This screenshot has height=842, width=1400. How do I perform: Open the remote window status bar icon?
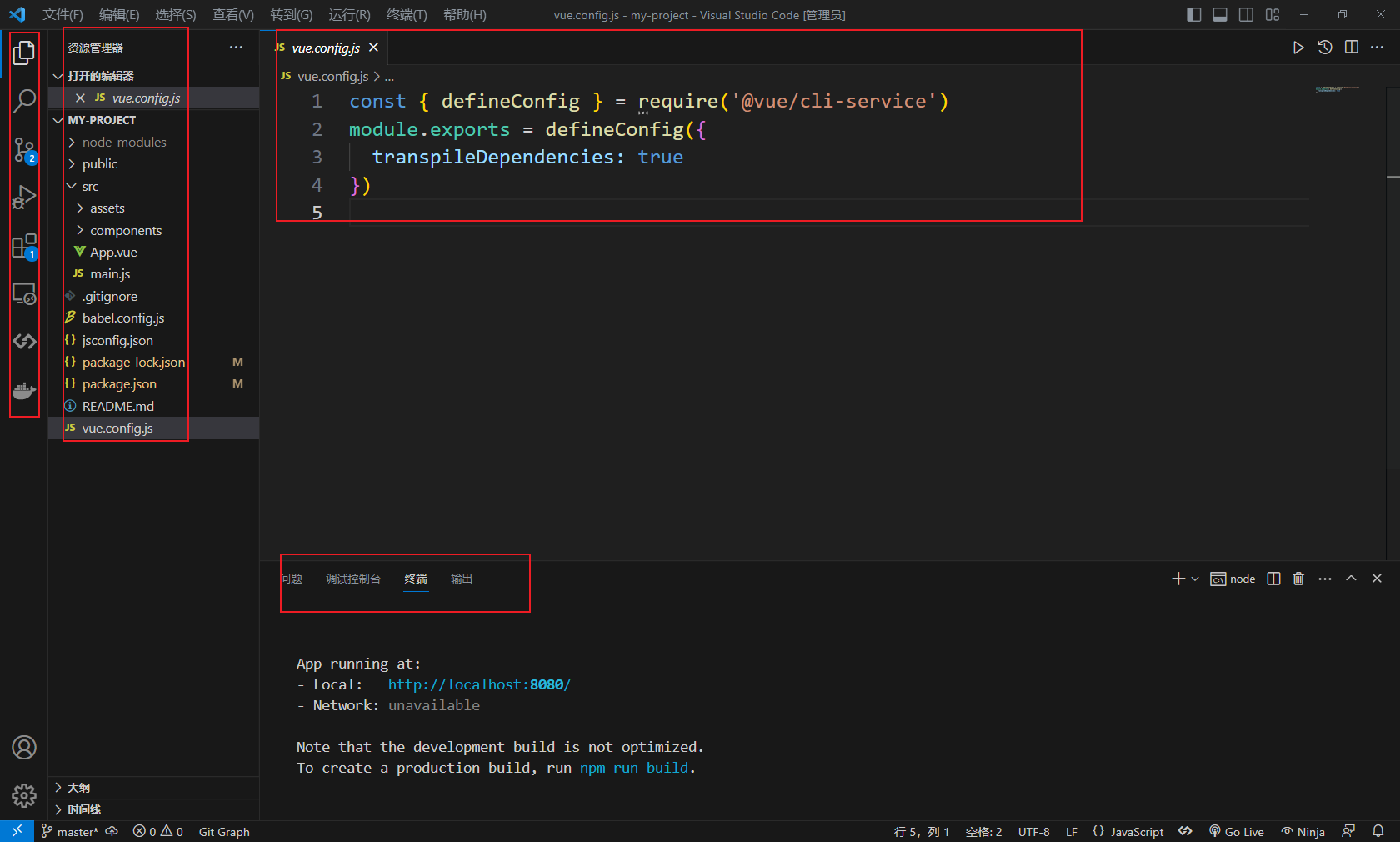click(x=17, y=831)
